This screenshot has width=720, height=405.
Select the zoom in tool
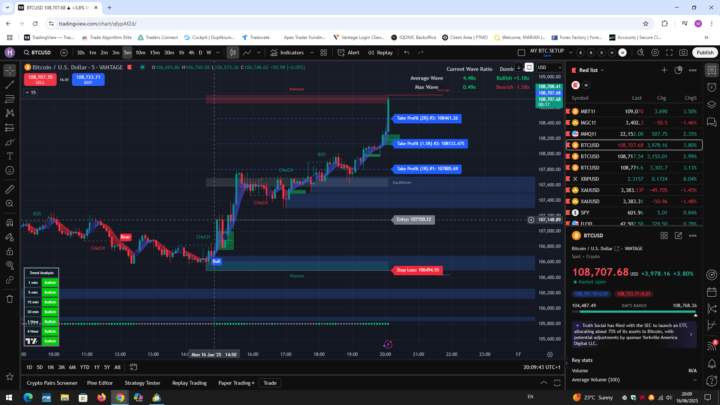(10, 203)
